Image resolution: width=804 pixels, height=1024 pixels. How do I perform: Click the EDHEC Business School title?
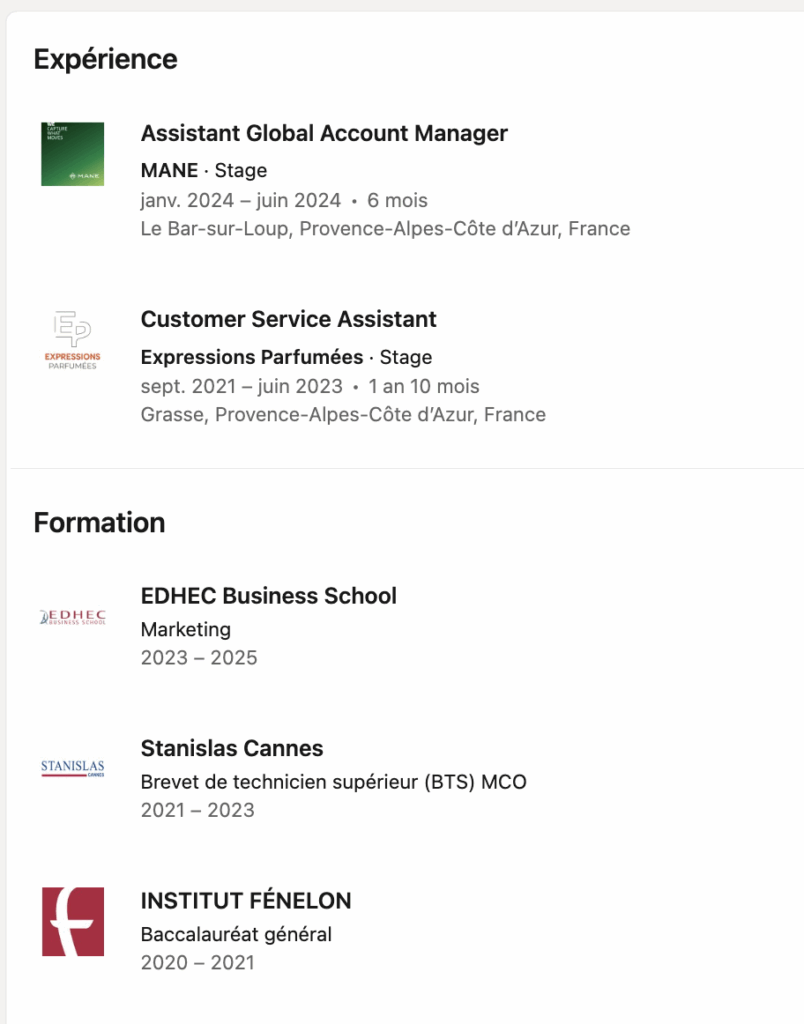(268, 596)
